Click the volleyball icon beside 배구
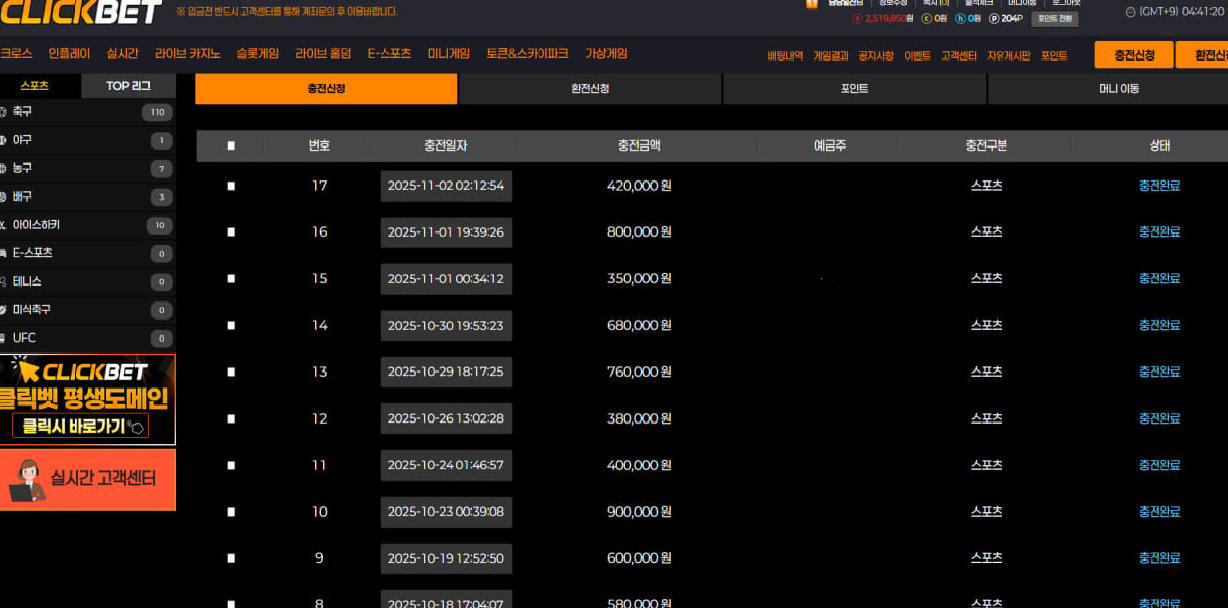Screen dimensions: 1228x608 tap(3, 197)
